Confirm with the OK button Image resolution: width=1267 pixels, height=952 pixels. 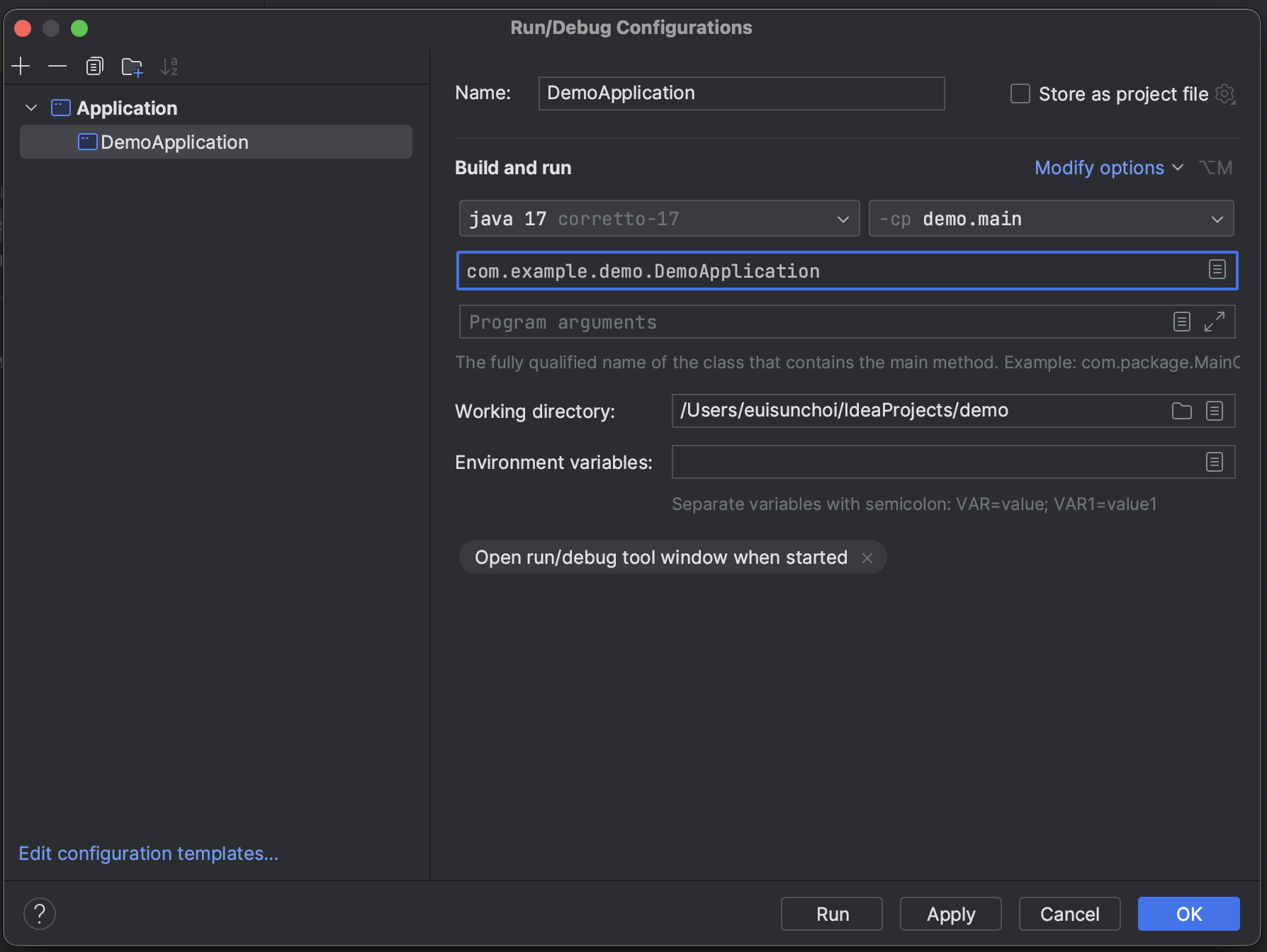coord(1189,914)
